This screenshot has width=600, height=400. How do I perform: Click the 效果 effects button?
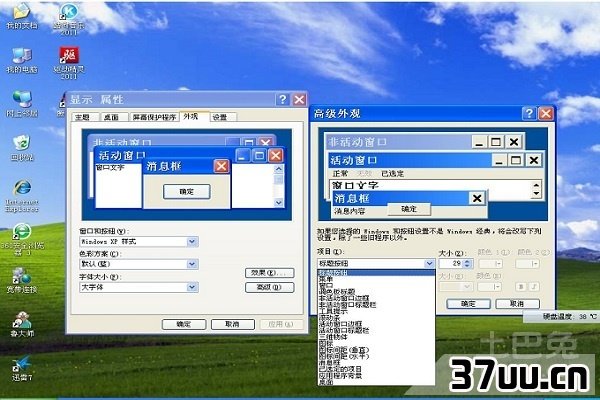tap(269, 273)
